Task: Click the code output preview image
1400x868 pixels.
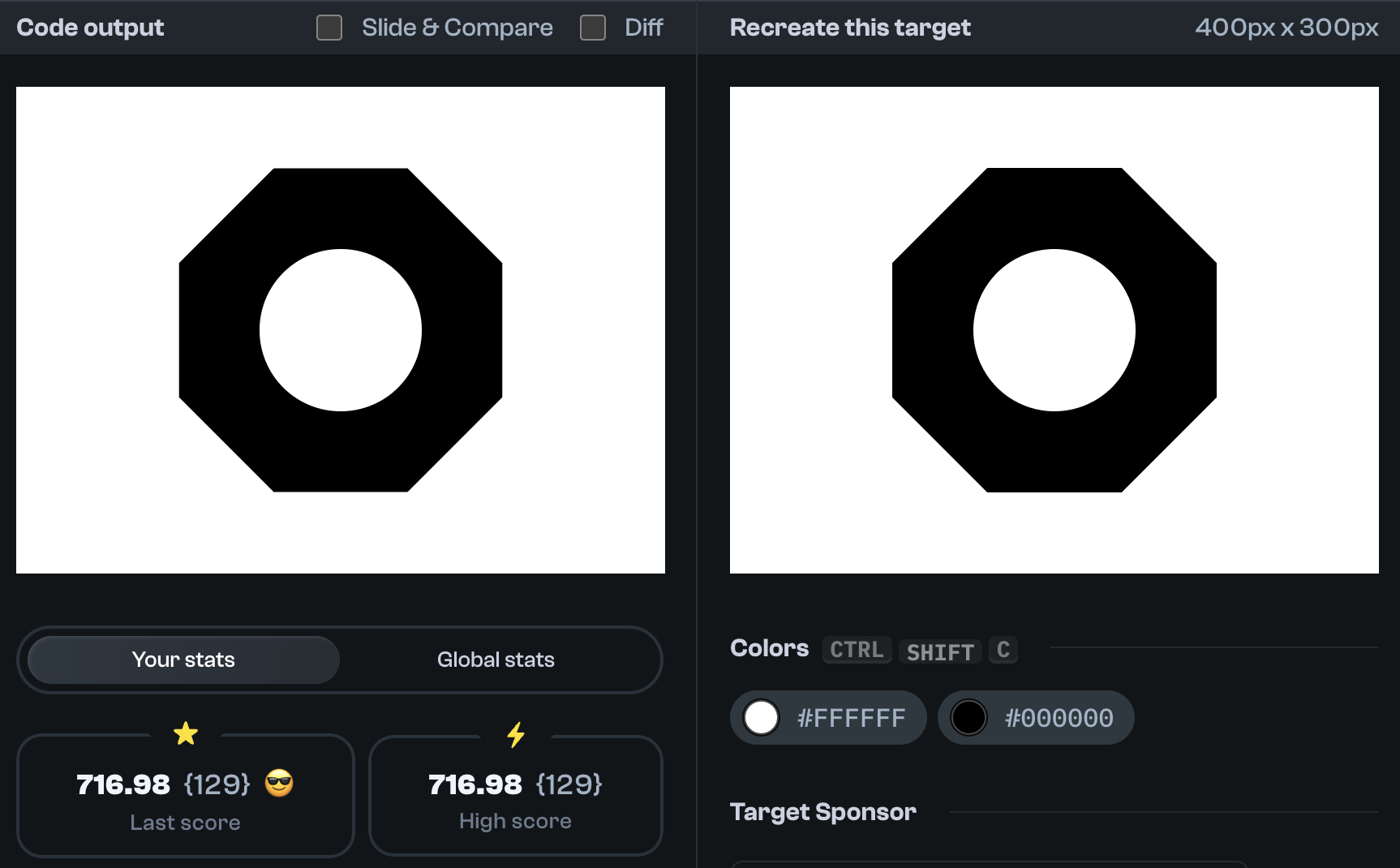Action: (341, 330)
